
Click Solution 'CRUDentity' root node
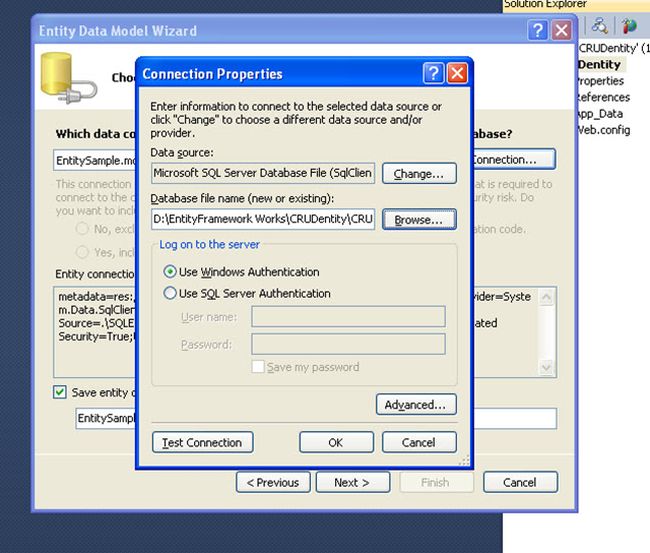[614, 48]
